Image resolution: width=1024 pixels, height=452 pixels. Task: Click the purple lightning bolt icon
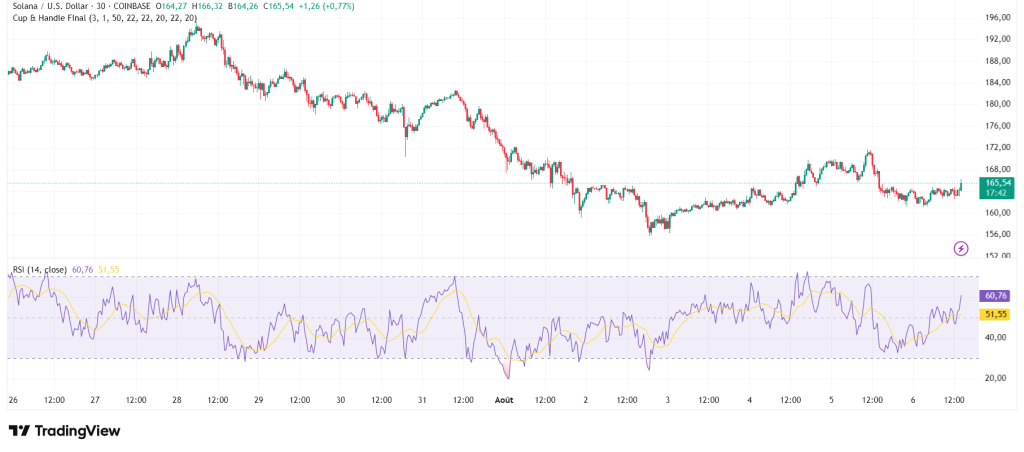[x=961, y=248]
